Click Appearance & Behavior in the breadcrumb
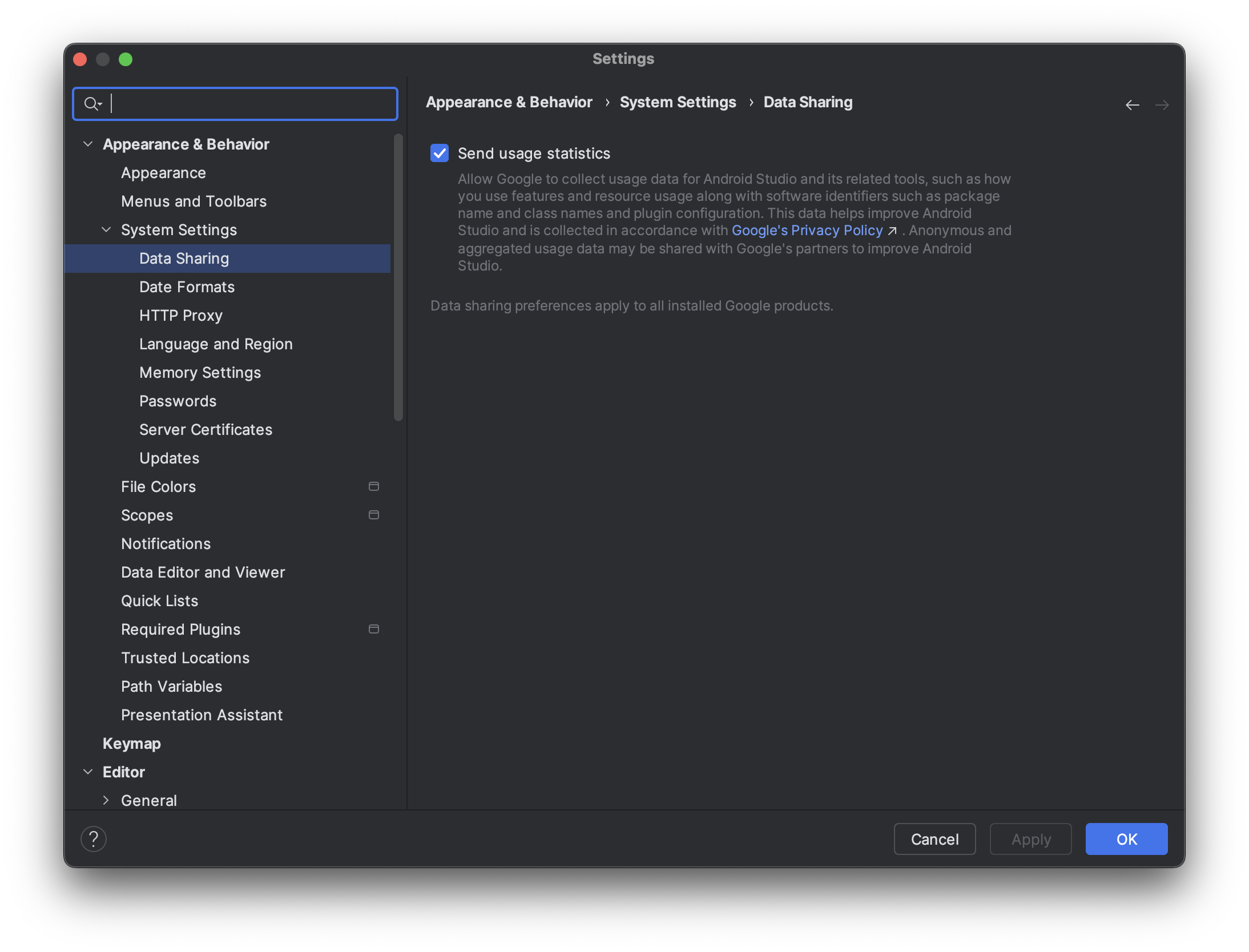The height and width of the screenshot is (952, 1249). click(509, 102)
